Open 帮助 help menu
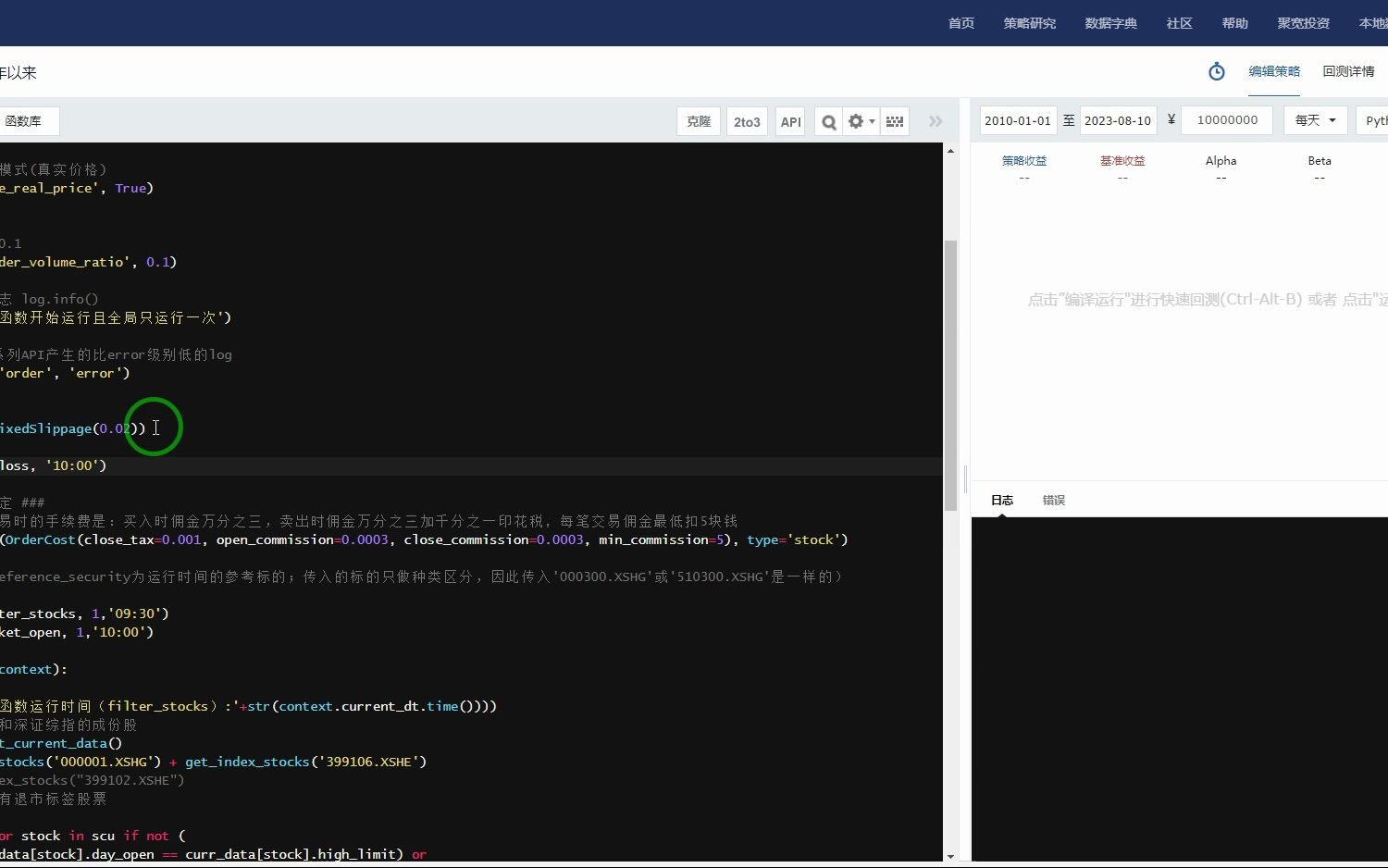This screenshot has height=868, width=1388. tap(1235, 23)
